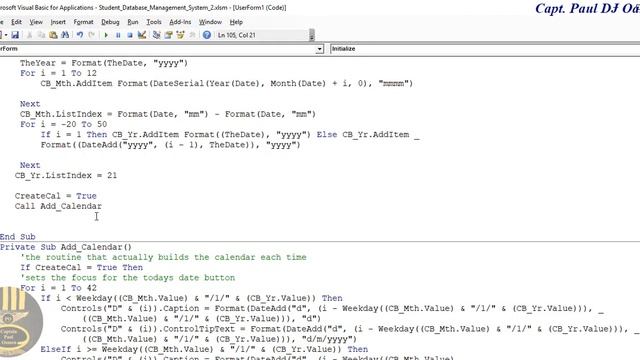Screen dimensions: 640x360
Task: Open Object Browser icon
Action: coord(180,35)
